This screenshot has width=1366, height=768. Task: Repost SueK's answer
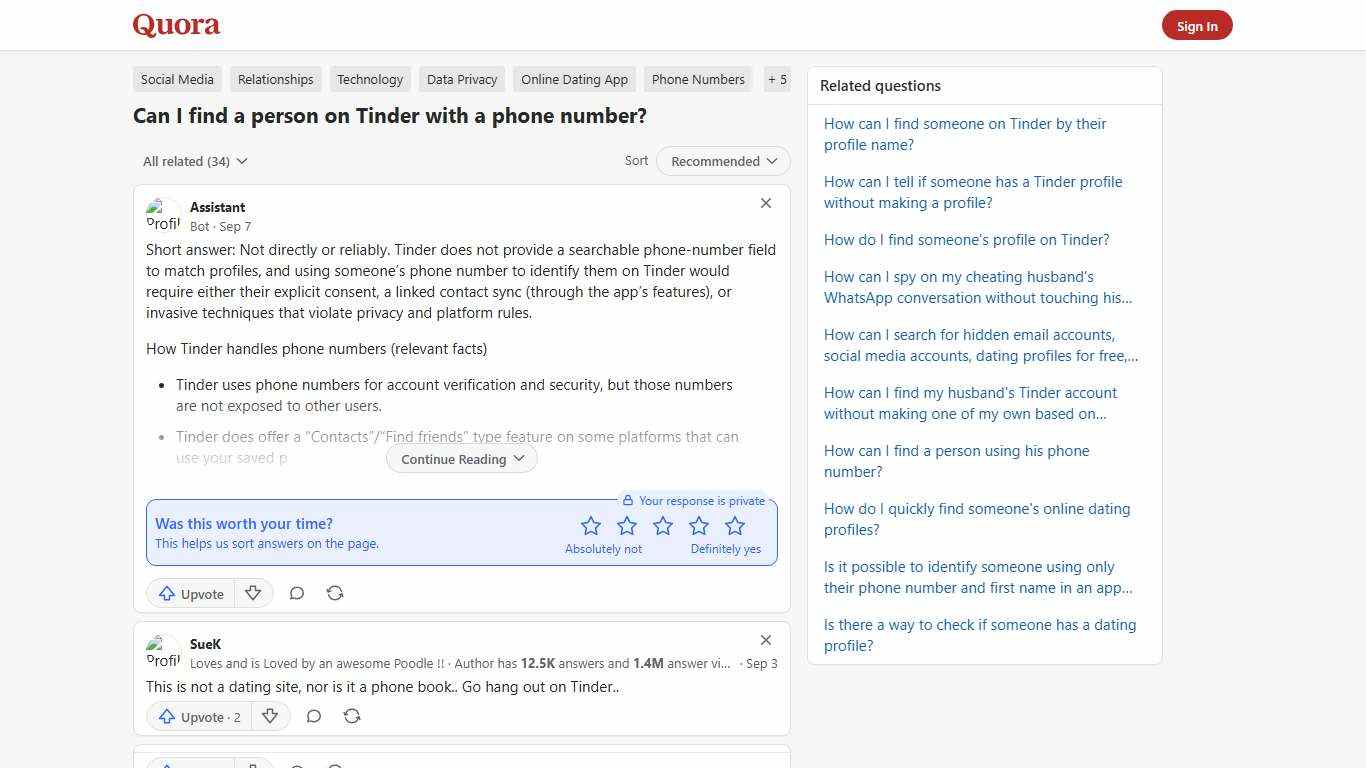point(352,716)
